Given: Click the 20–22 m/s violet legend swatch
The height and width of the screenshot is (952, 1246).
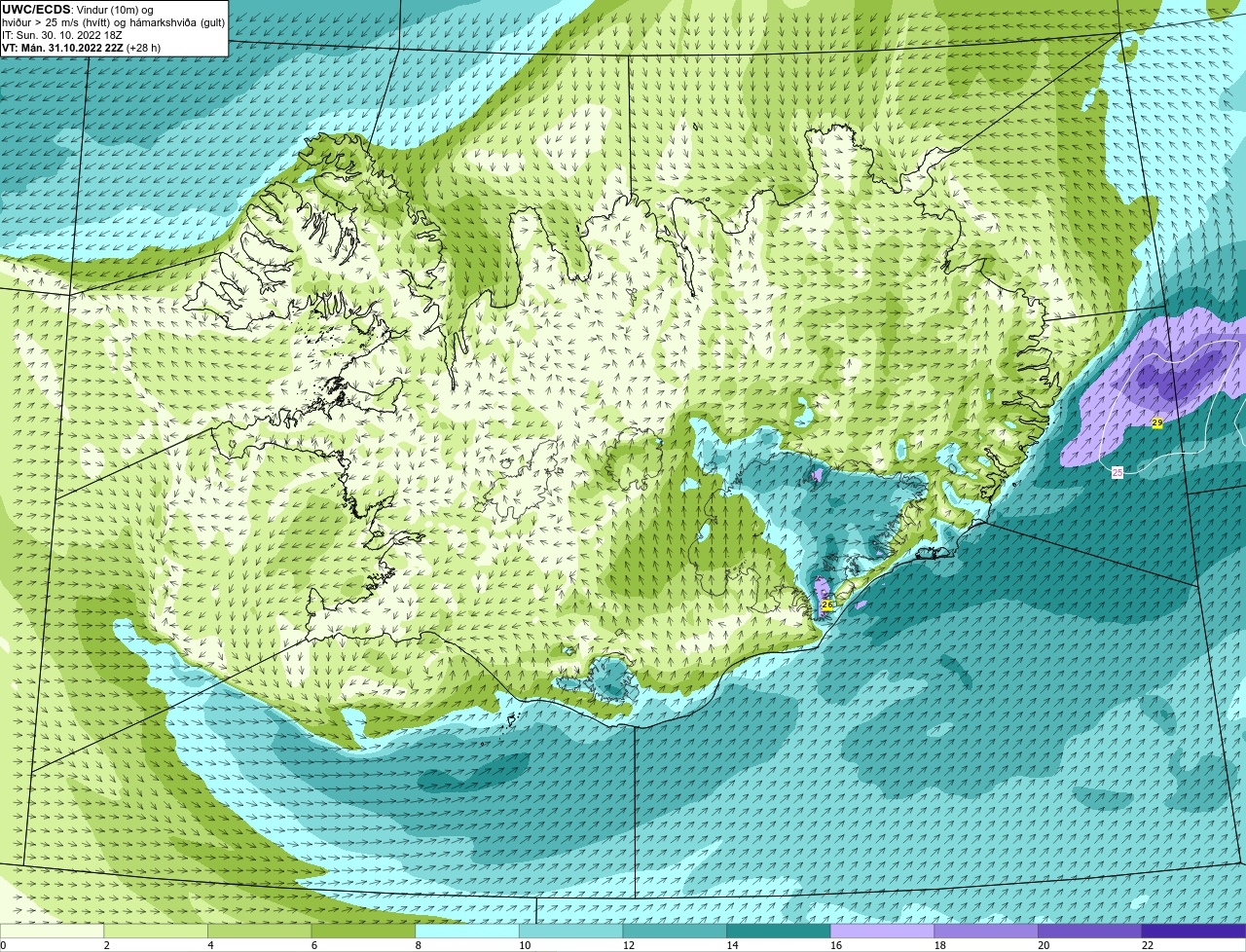Looking at the screenshot, I should click(1090, 931).
